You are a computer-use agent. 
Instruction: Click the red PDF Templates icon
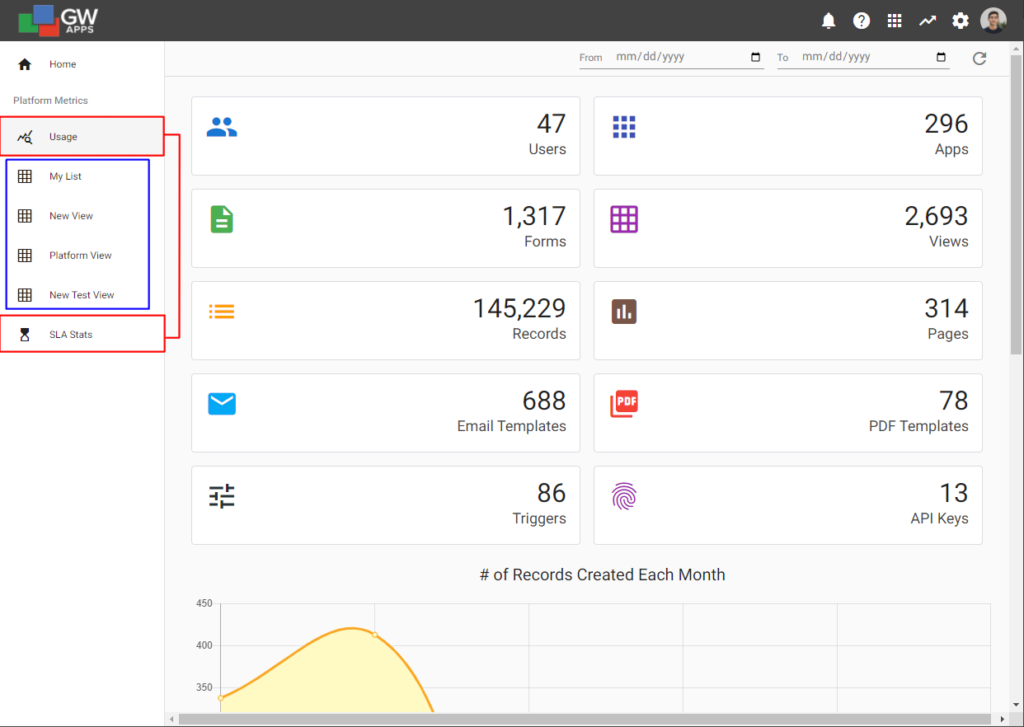(x=624, y=404)
